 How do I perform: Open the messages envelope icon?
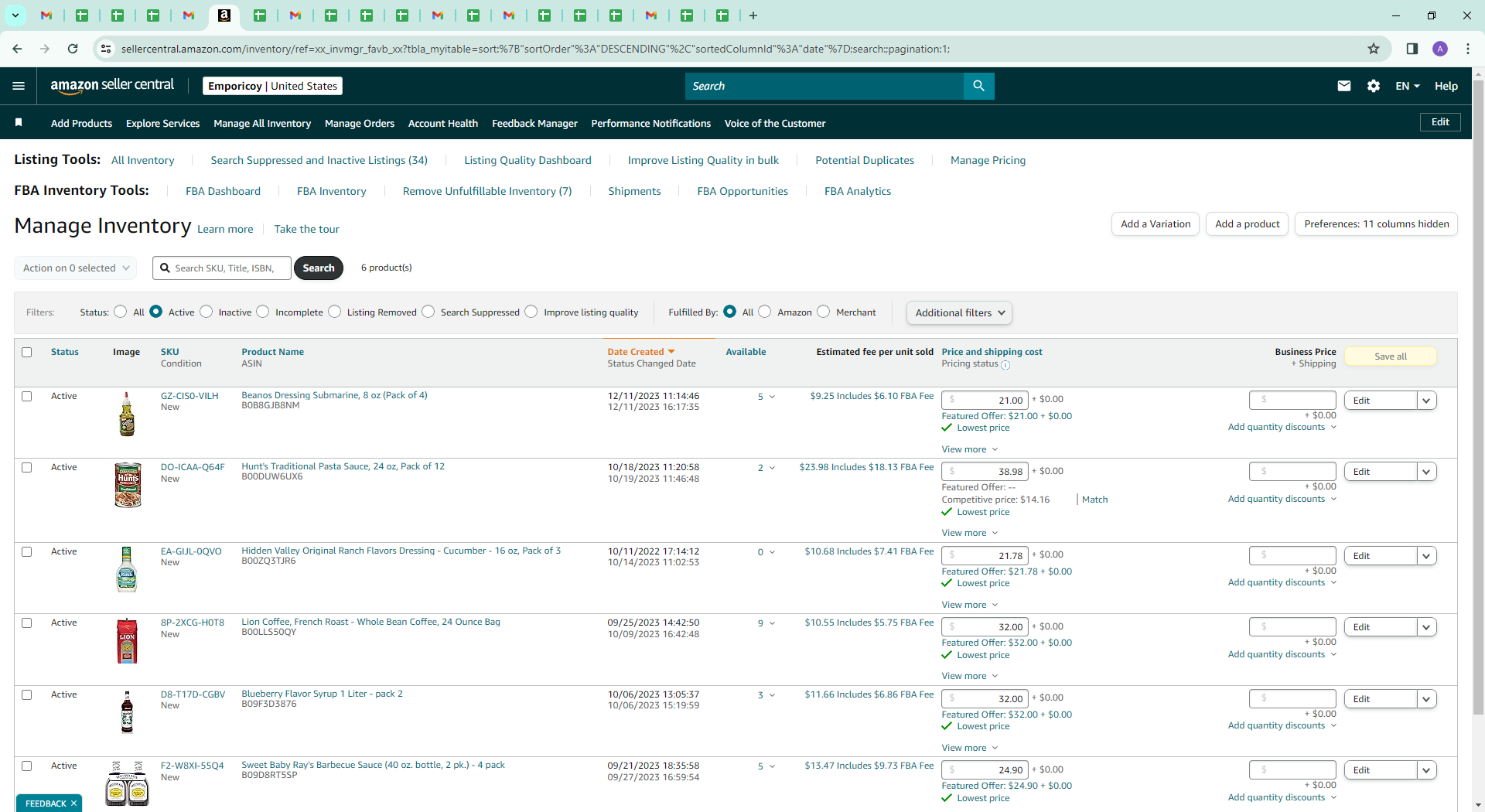tap(1344, 86)
